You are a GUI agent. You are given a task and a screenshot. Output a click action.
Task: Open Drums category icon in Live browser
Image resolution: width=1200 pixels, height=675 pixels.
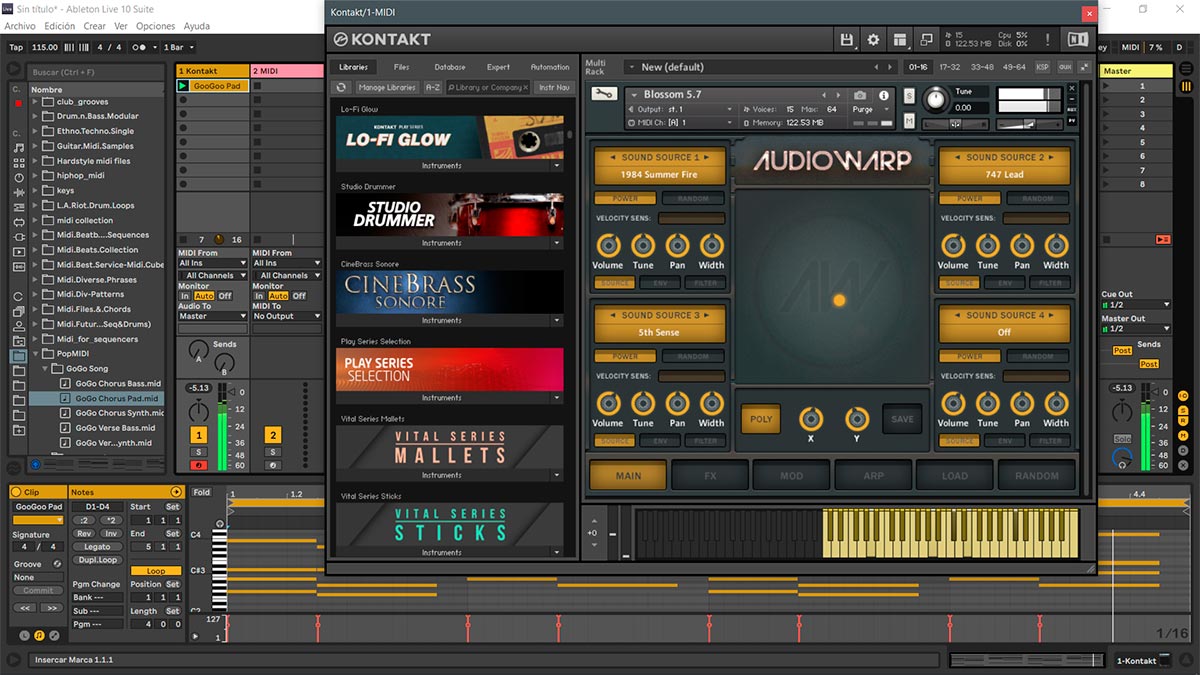coord(19,163)
